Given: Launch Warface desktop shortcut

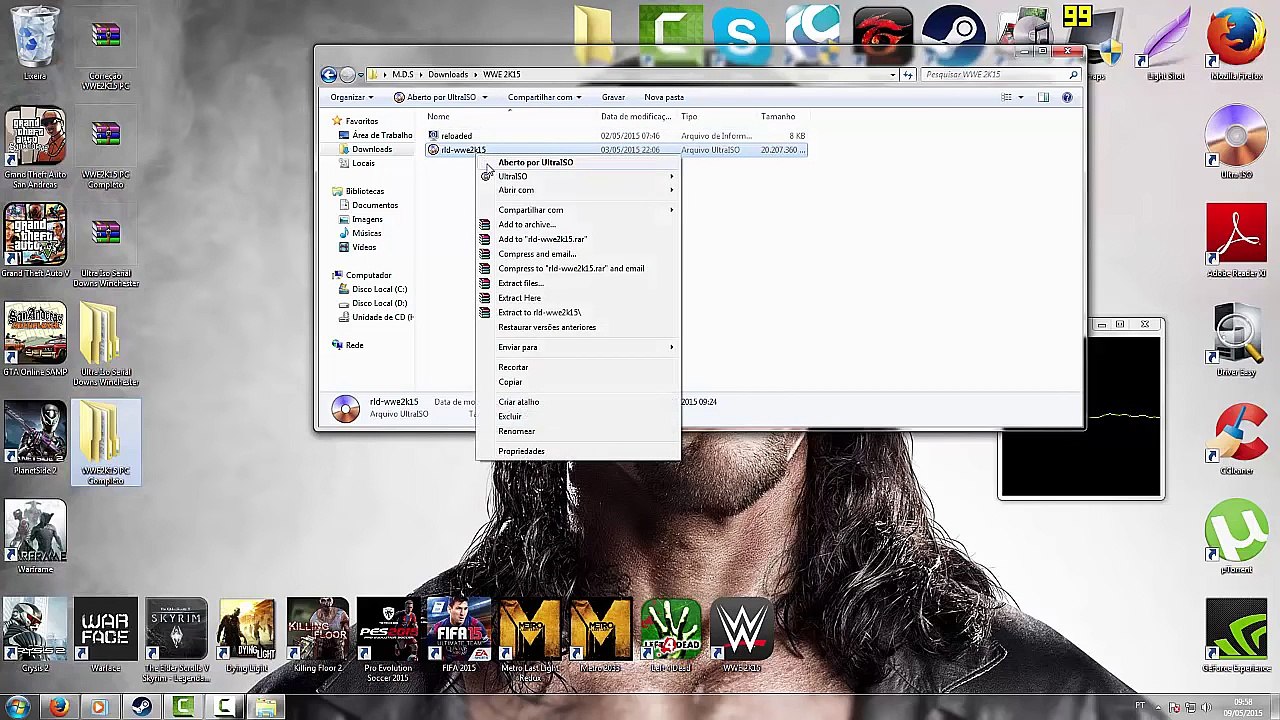Looking at the screenshot, I should click(105, 636).
